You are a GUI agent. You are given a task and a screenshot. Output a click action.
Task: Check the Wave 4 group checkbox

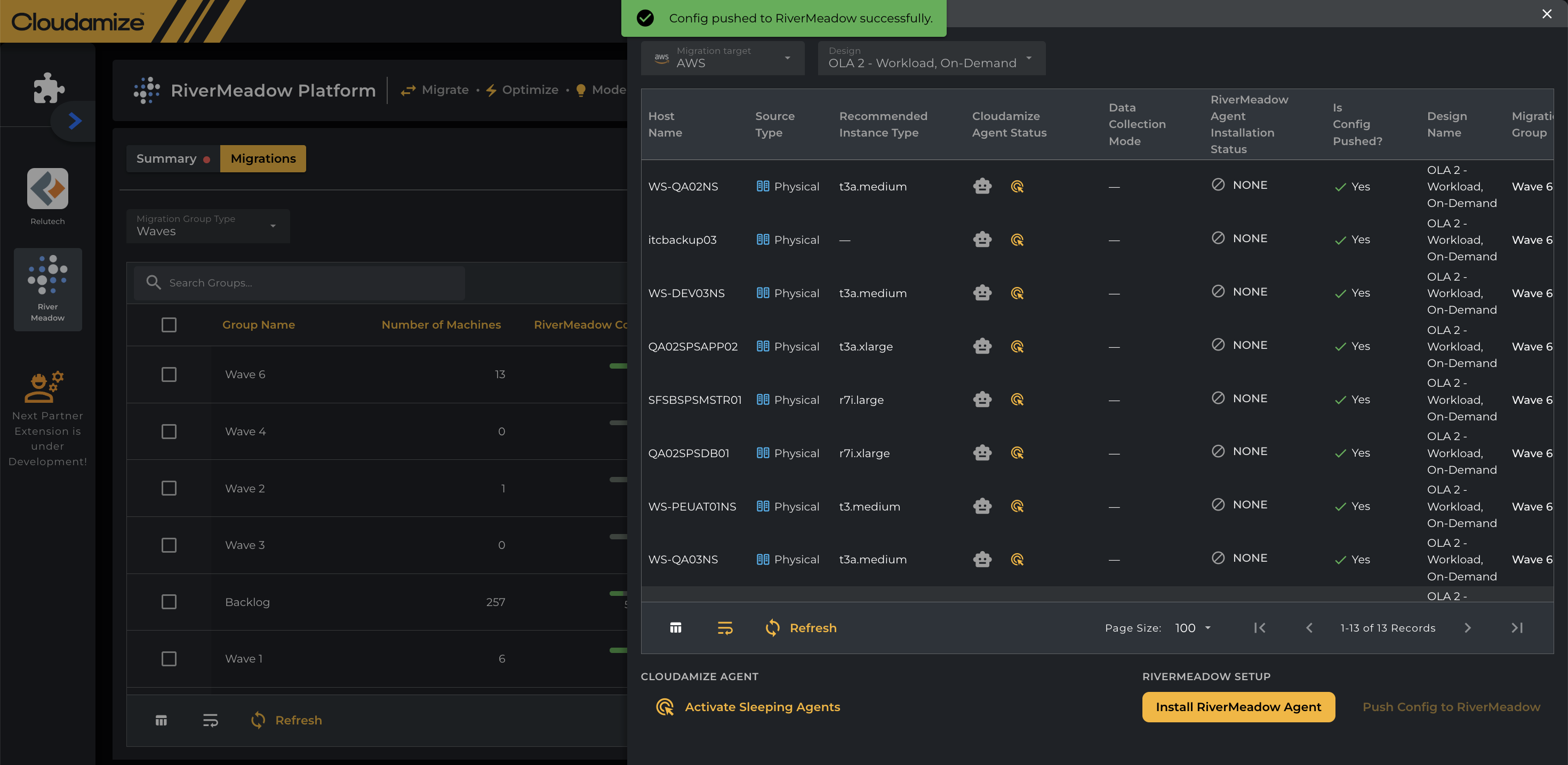(169, 431)
